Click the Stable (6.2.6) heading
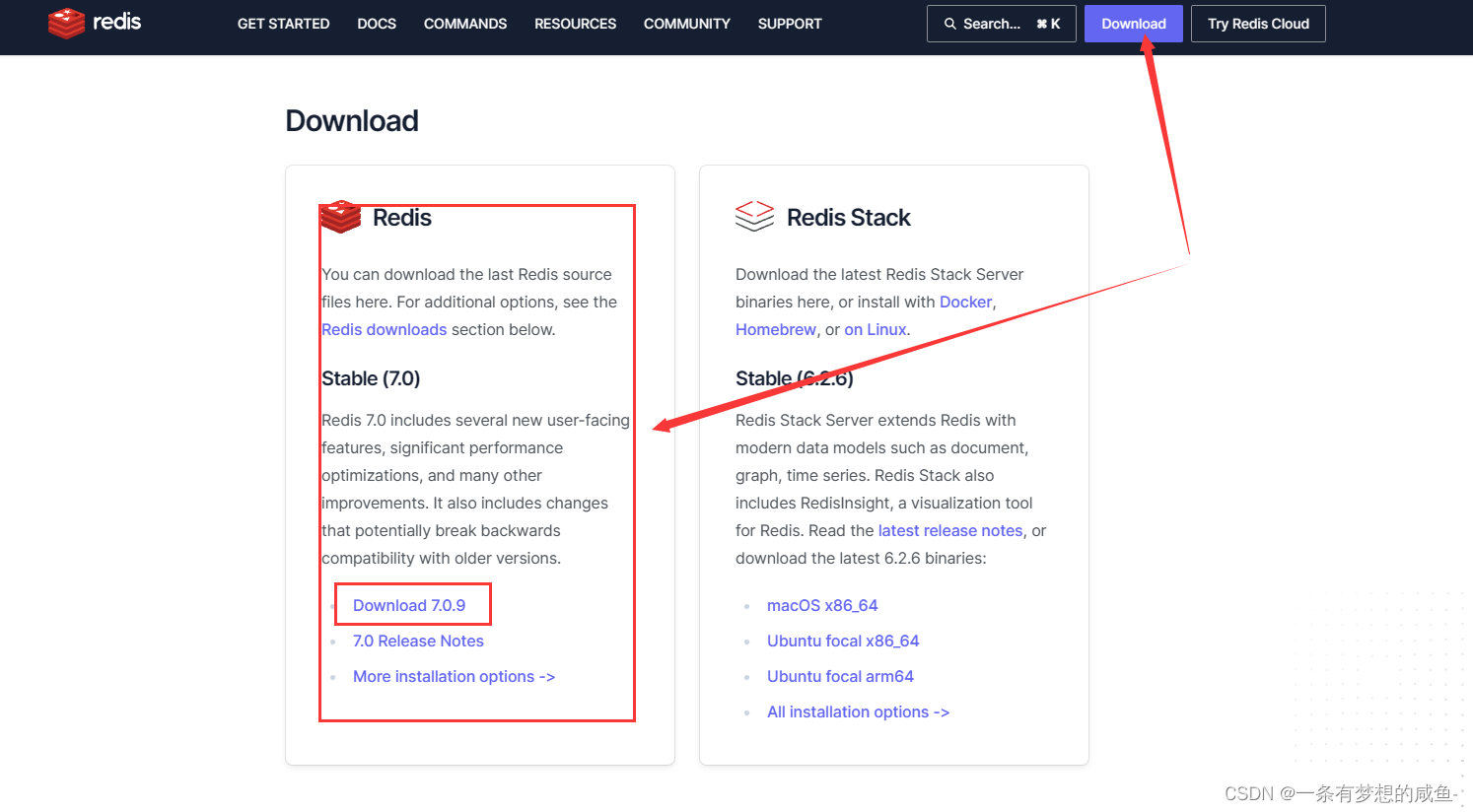 795,378
